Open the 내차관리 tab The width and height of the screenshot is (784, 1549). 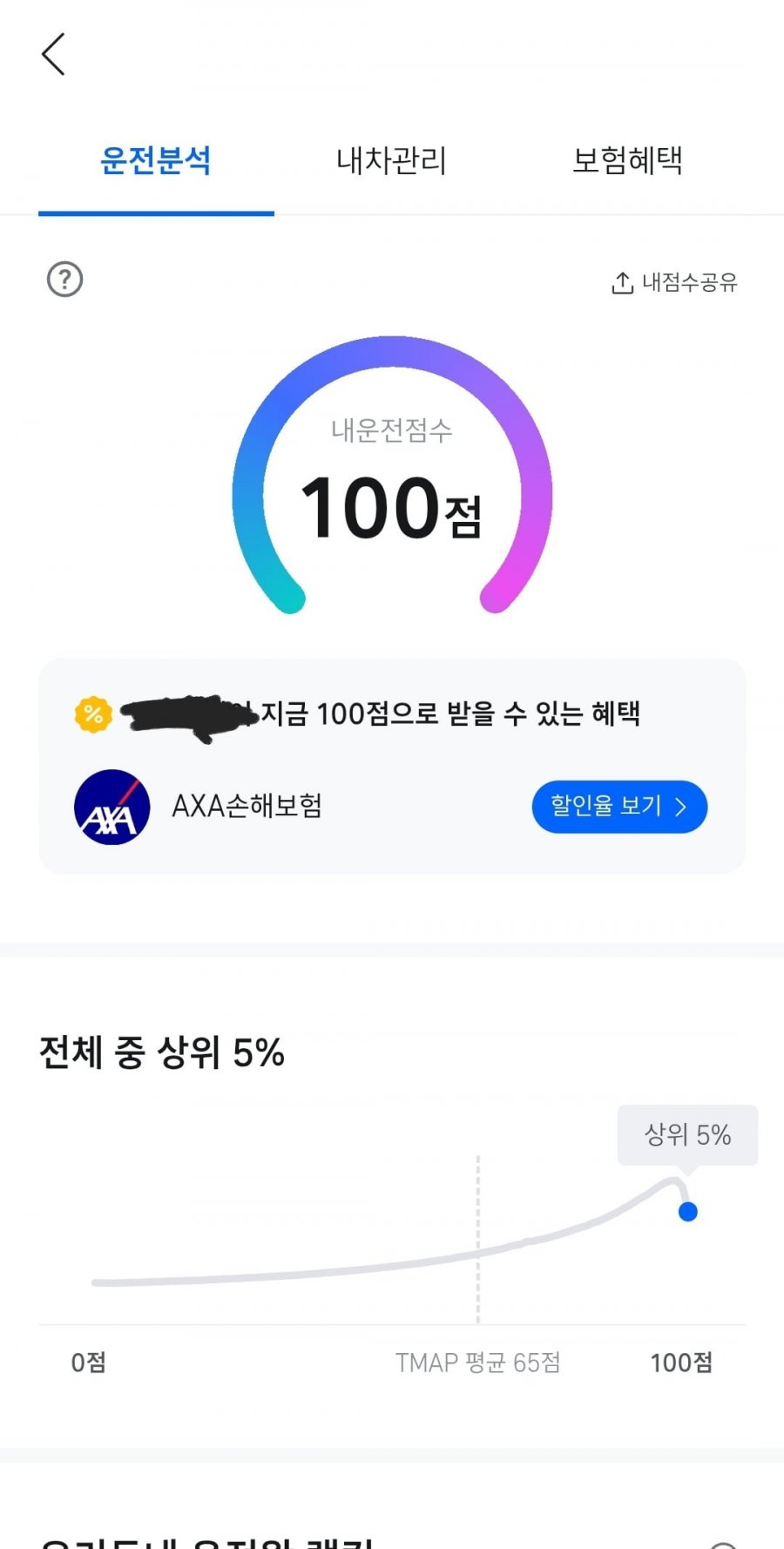pos(391,160)
